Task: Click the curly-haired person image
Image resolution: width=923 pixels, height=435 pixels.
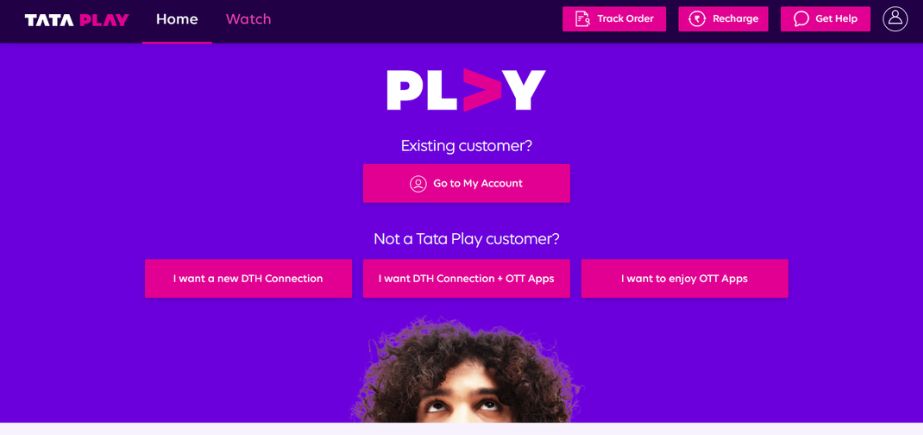Action: pos(465,370)
